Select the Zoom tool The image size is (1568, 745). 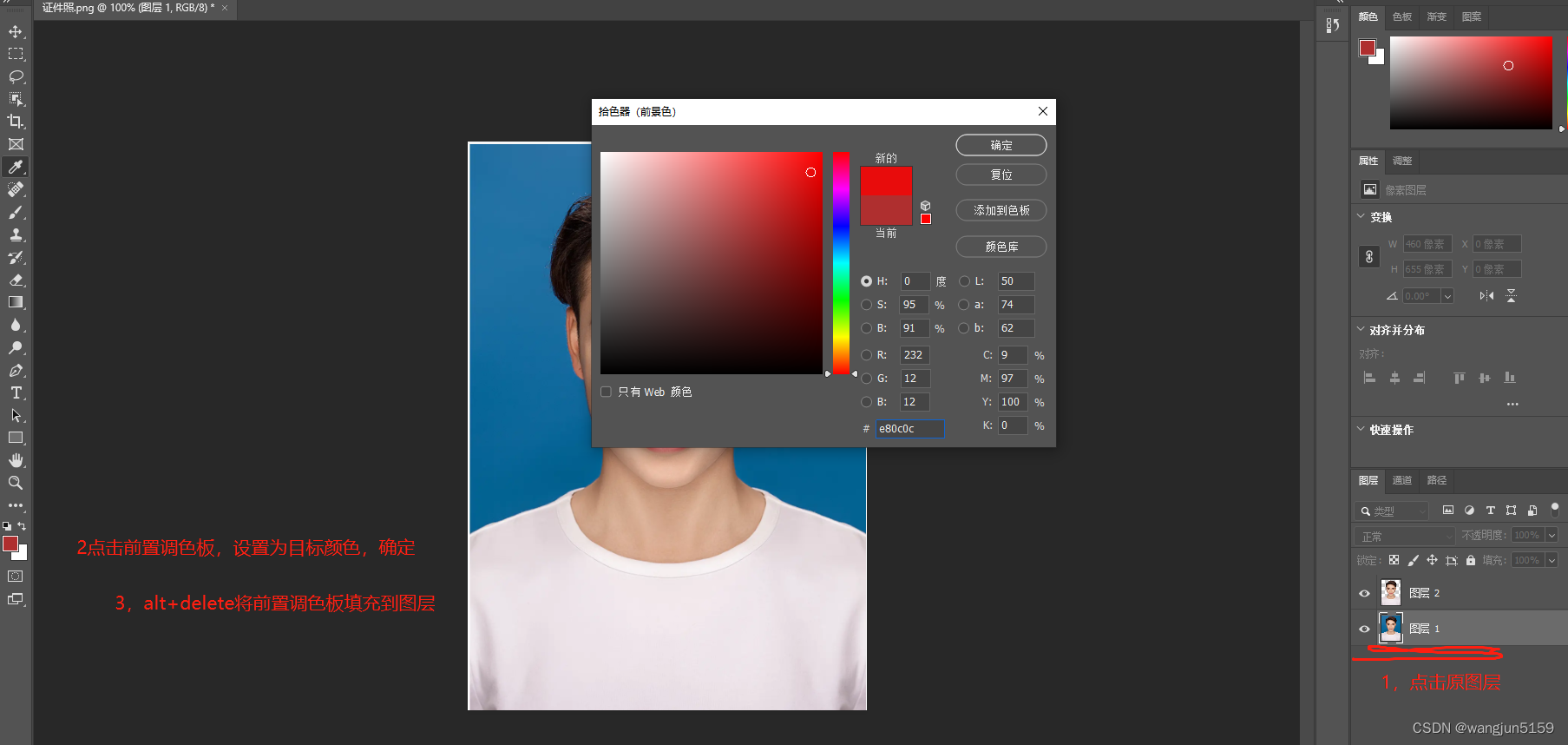coord(16,483)
